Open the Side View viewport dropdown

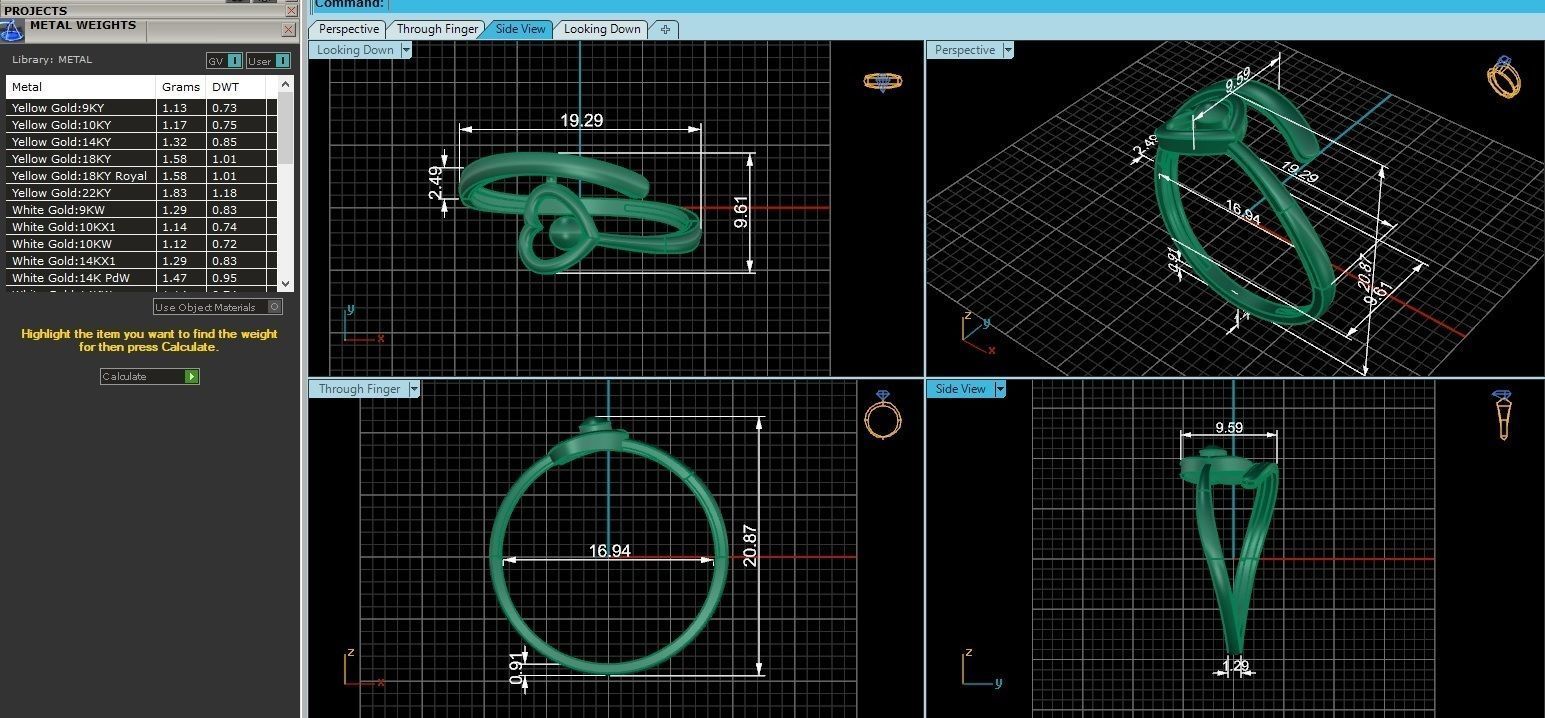(999, 389)
